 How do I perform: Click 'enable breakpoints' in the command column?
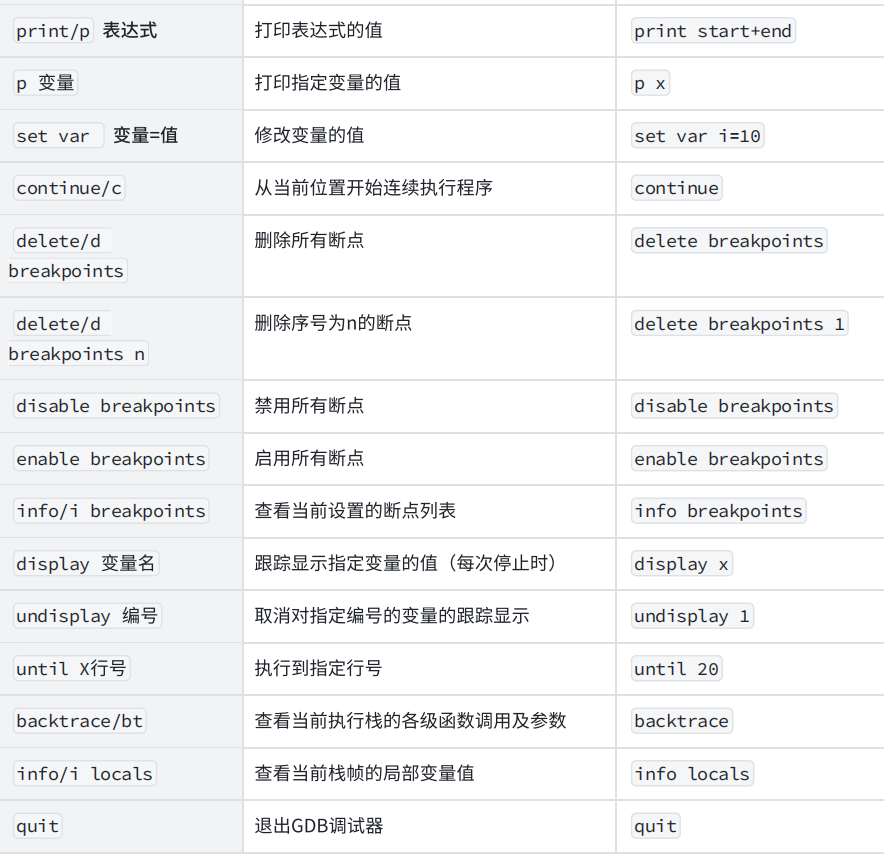tap(111, 459)
